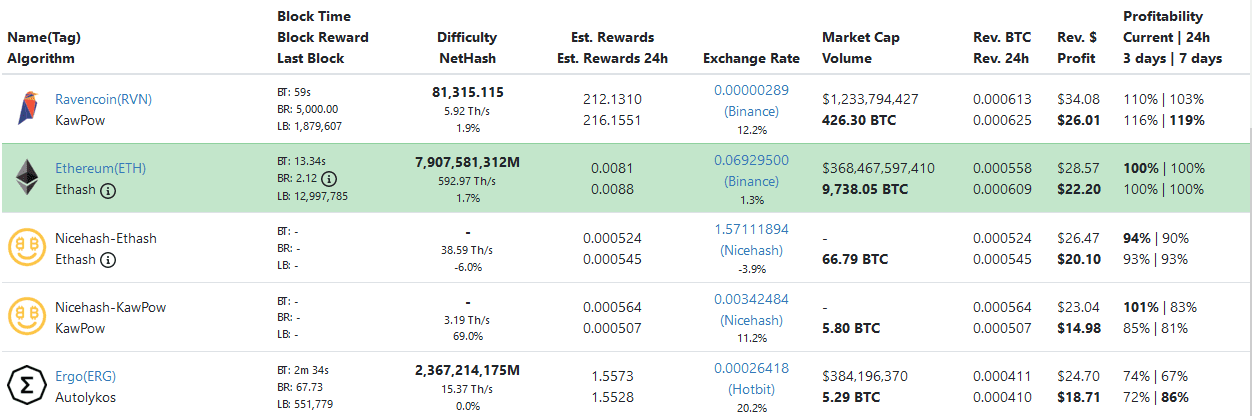Click the Profitability column header
Screen dimensions: 1252x416
coord(1173,37)
